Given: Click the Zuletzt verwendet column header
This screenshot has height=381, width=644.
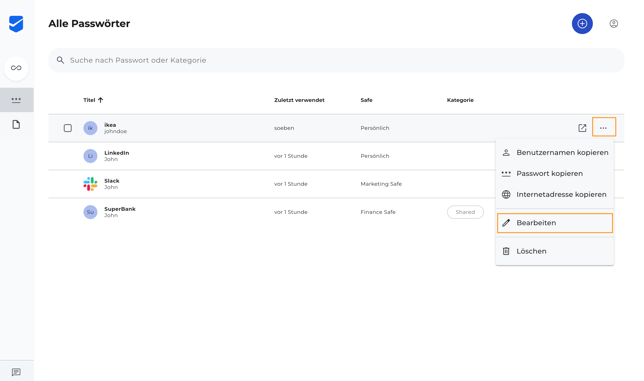Looking at the screenshot, I should 299,100.
